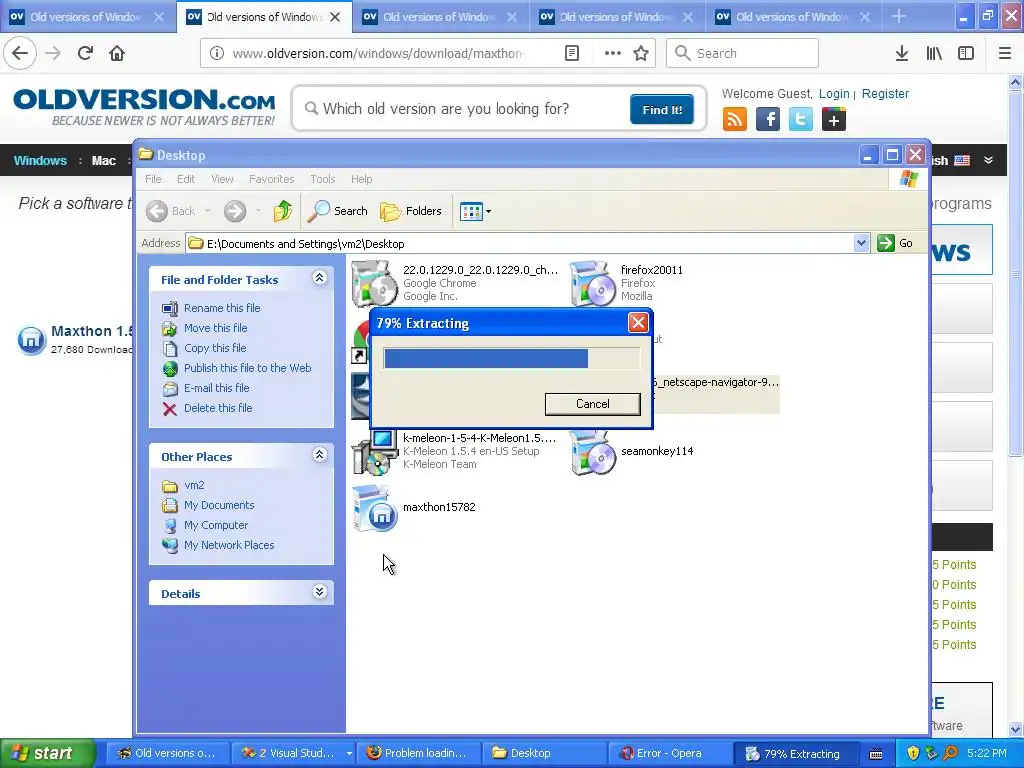
Task: Switch to Error - Opera taskbar item
Action: (668, 753)
